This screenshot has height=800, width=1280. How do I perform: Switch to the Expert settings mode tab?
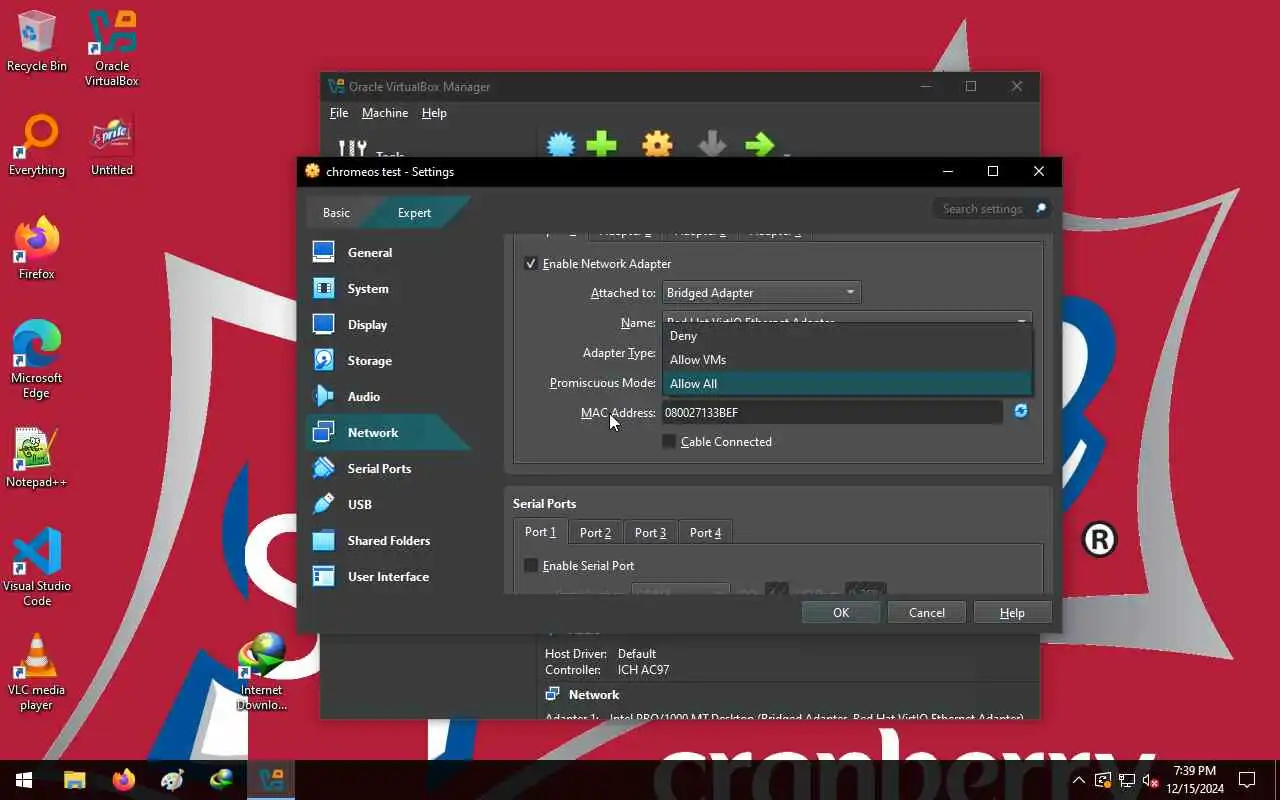click(x=414, y=213)
